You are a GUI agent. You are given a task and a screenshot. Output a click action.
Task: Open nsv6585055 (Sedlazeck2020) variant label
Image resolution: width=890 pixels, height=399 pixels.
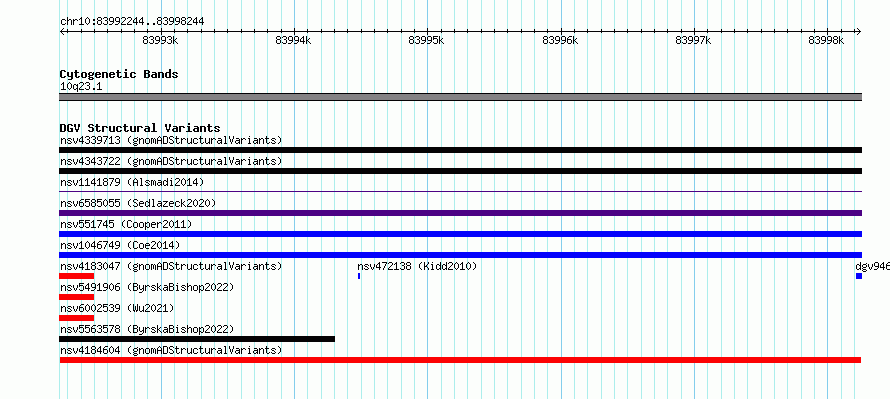[138, 203]
